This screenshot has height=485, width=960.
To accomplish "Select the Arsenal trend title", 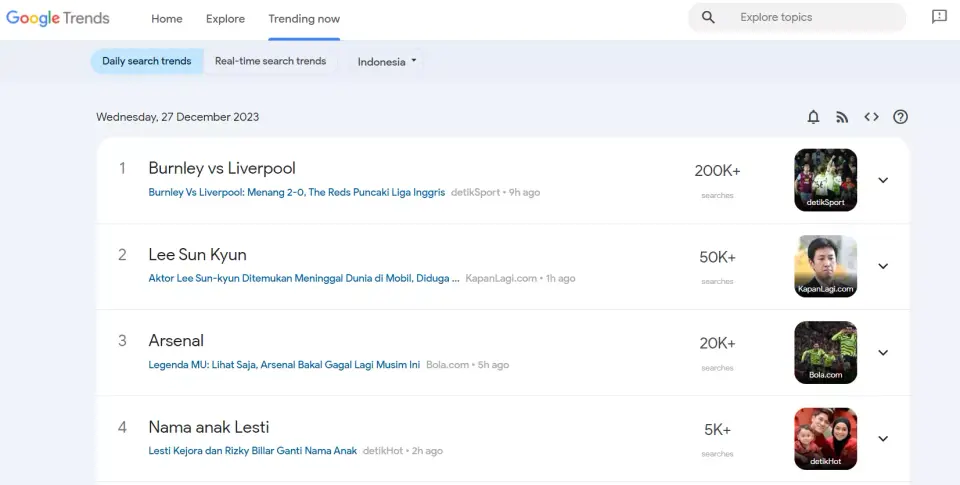I will coord(176,340).
